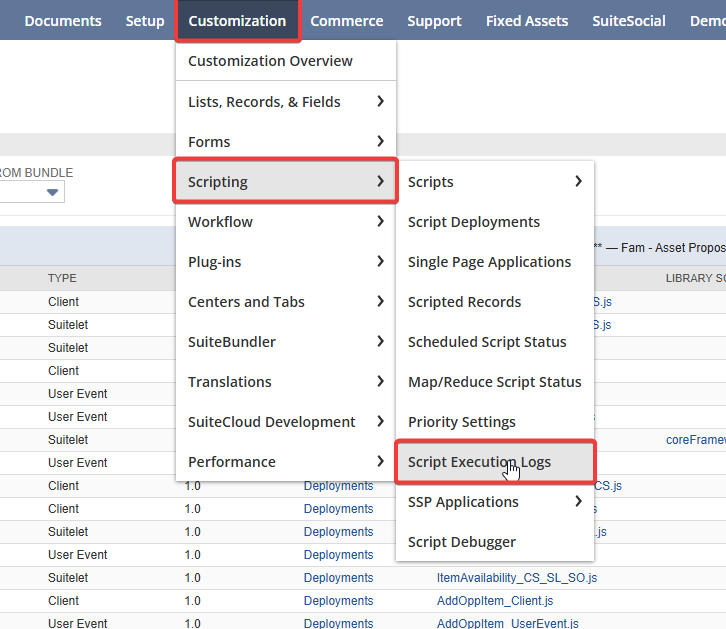
Task: Open the coreFrame library script link
Action: 695,440
